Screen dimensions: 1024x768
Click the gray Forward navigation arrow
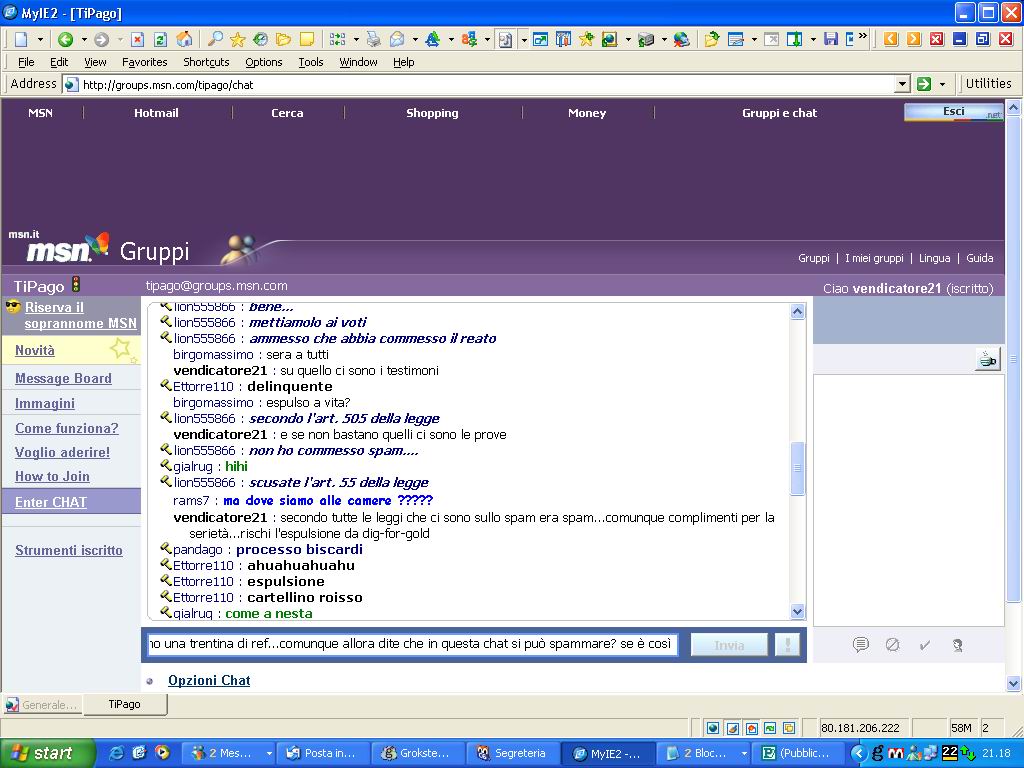pos(101,40)
